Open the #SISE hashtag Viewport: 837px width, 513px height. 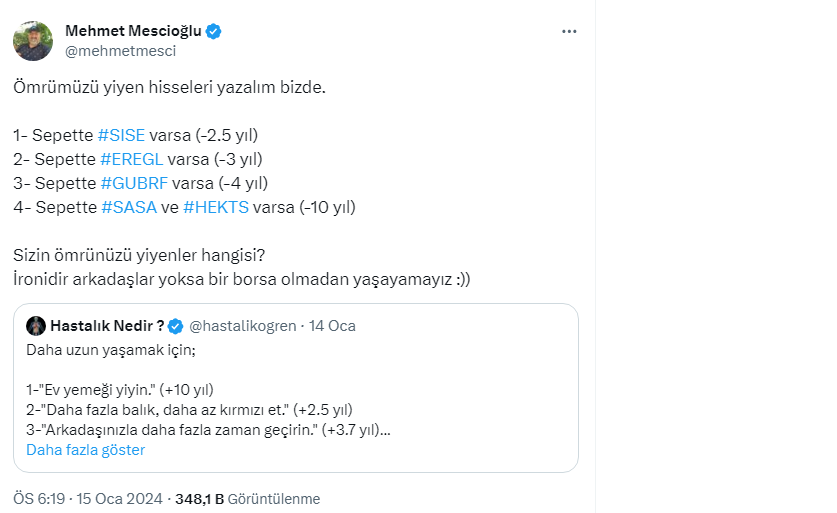(x=122, y=134)
